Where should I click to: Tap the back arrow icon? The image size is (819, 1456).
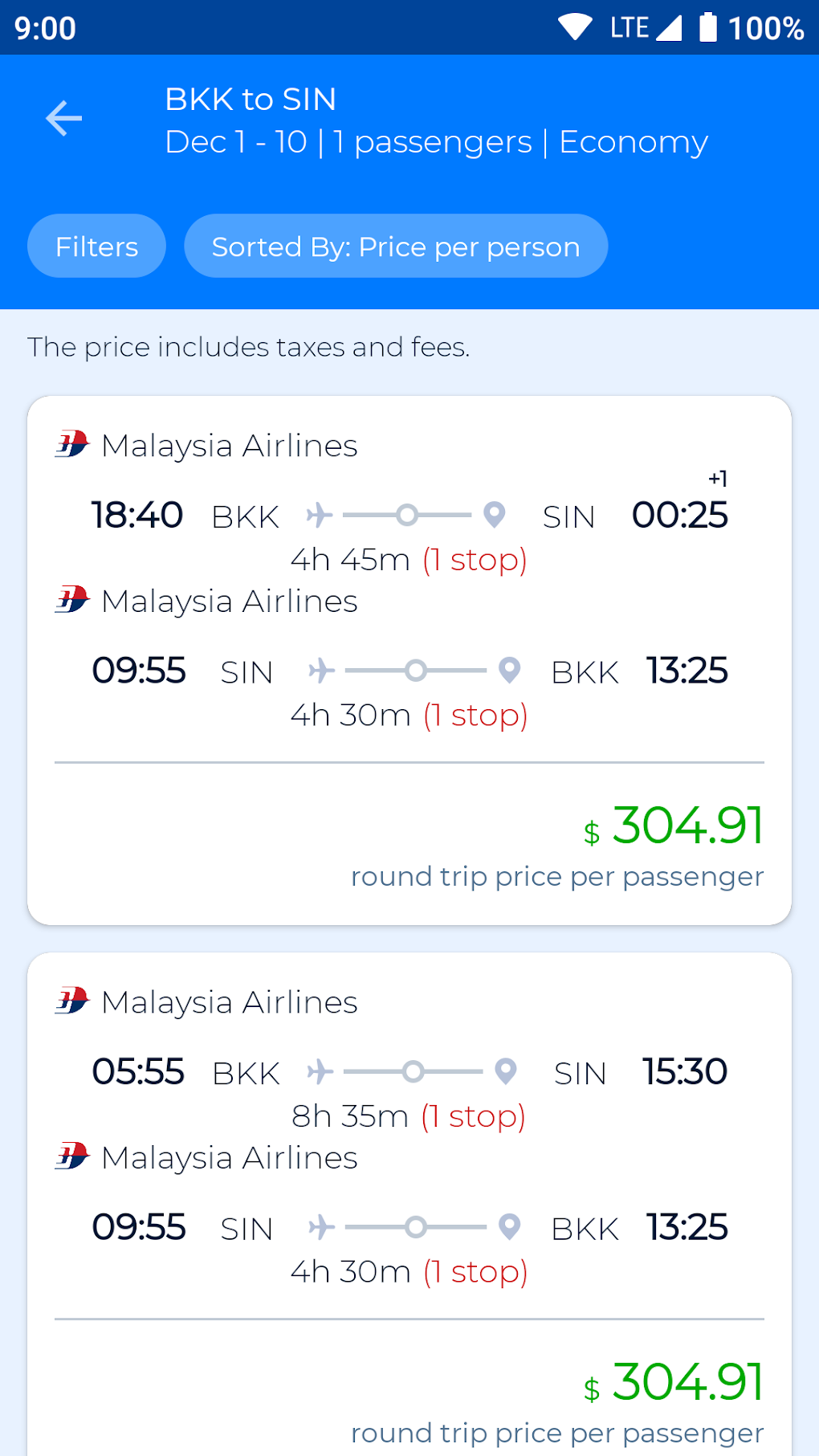point(64,119)
